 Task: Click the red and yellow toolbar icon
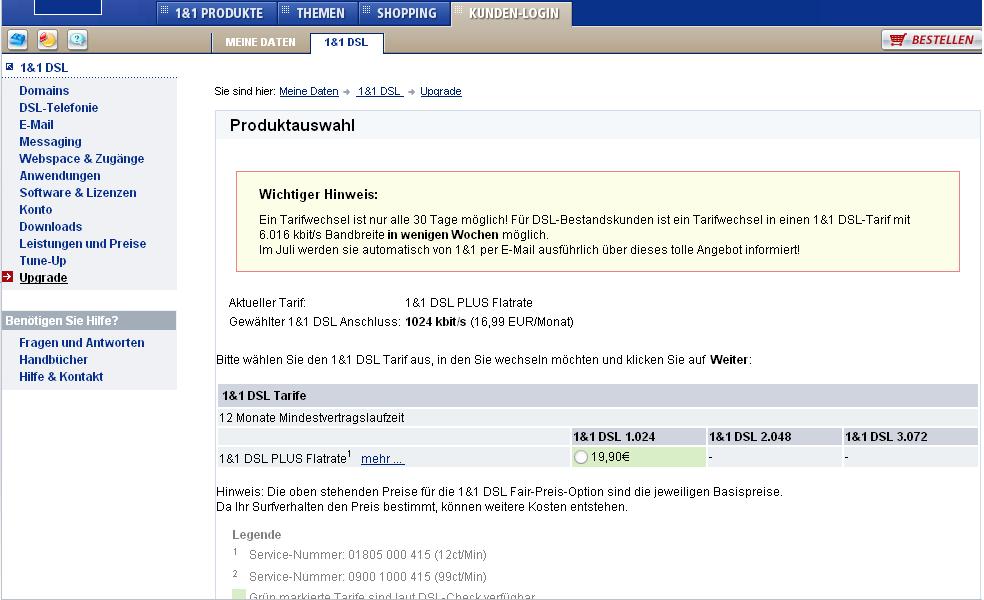coord(48,40)
